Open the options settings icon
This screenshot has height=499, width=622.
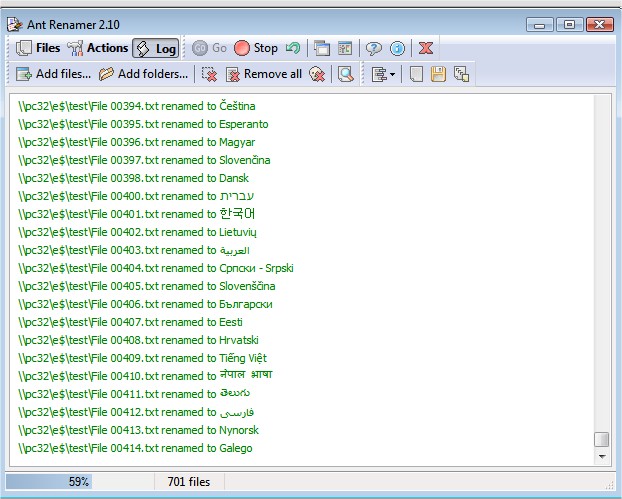tap(345, 48)
